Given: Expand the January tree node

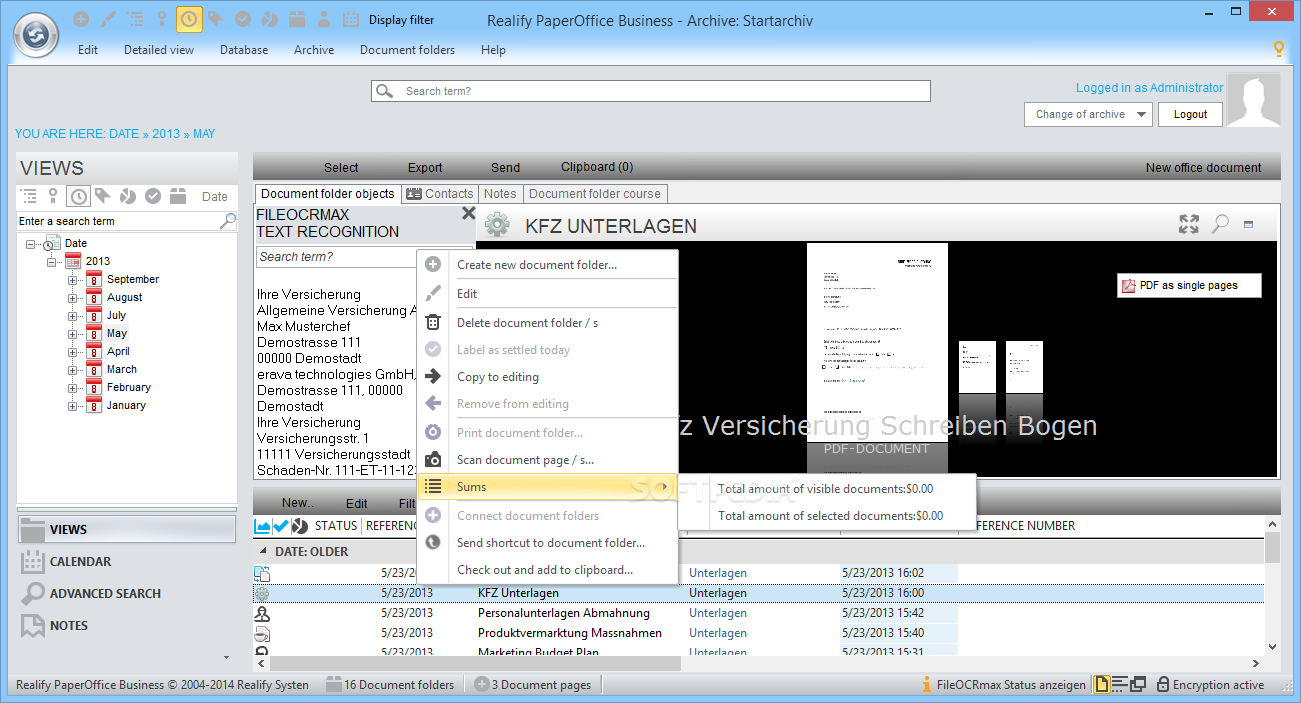Looking at the screenshot, I should 73,406.
